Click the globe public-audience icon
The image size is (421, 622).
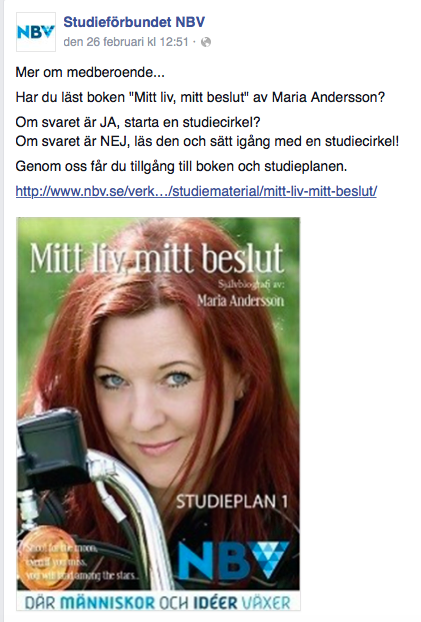(x=206, y=42)
